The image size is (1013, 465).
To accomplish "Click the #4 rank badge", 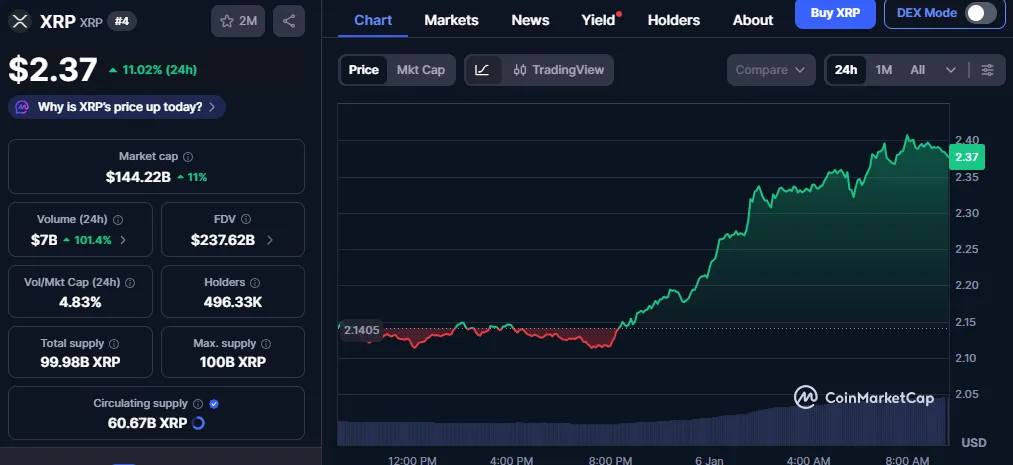I will tap(121, 21).
